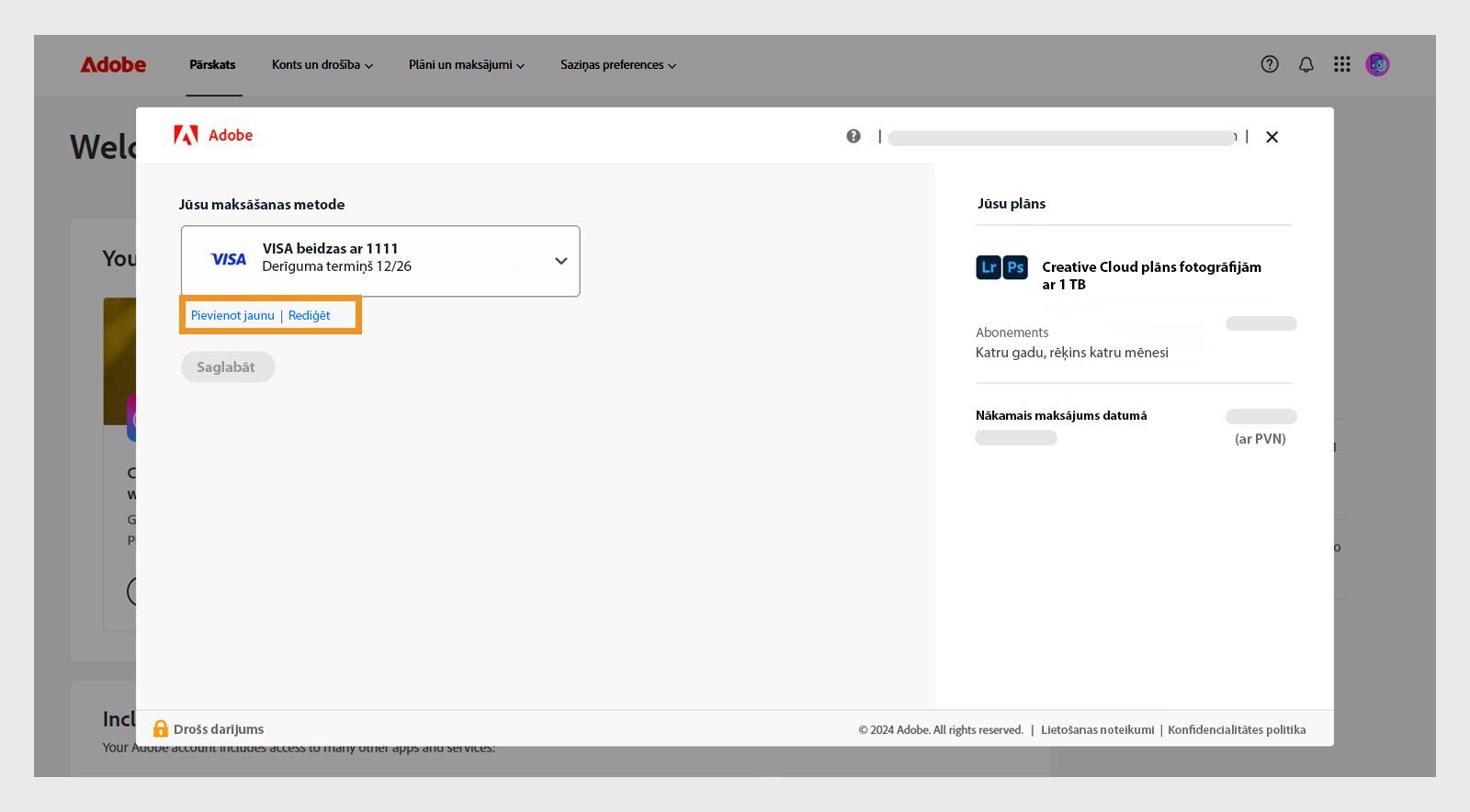Open the notifications bell icon

pyautogui.click(x=1306, y=64)
